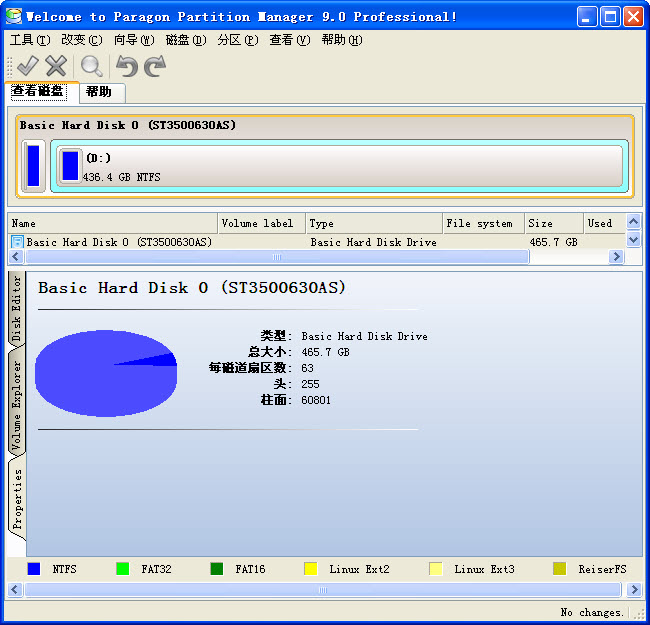
Task: Click the 总大小 465.7 GB value
Action: [325, 352]
